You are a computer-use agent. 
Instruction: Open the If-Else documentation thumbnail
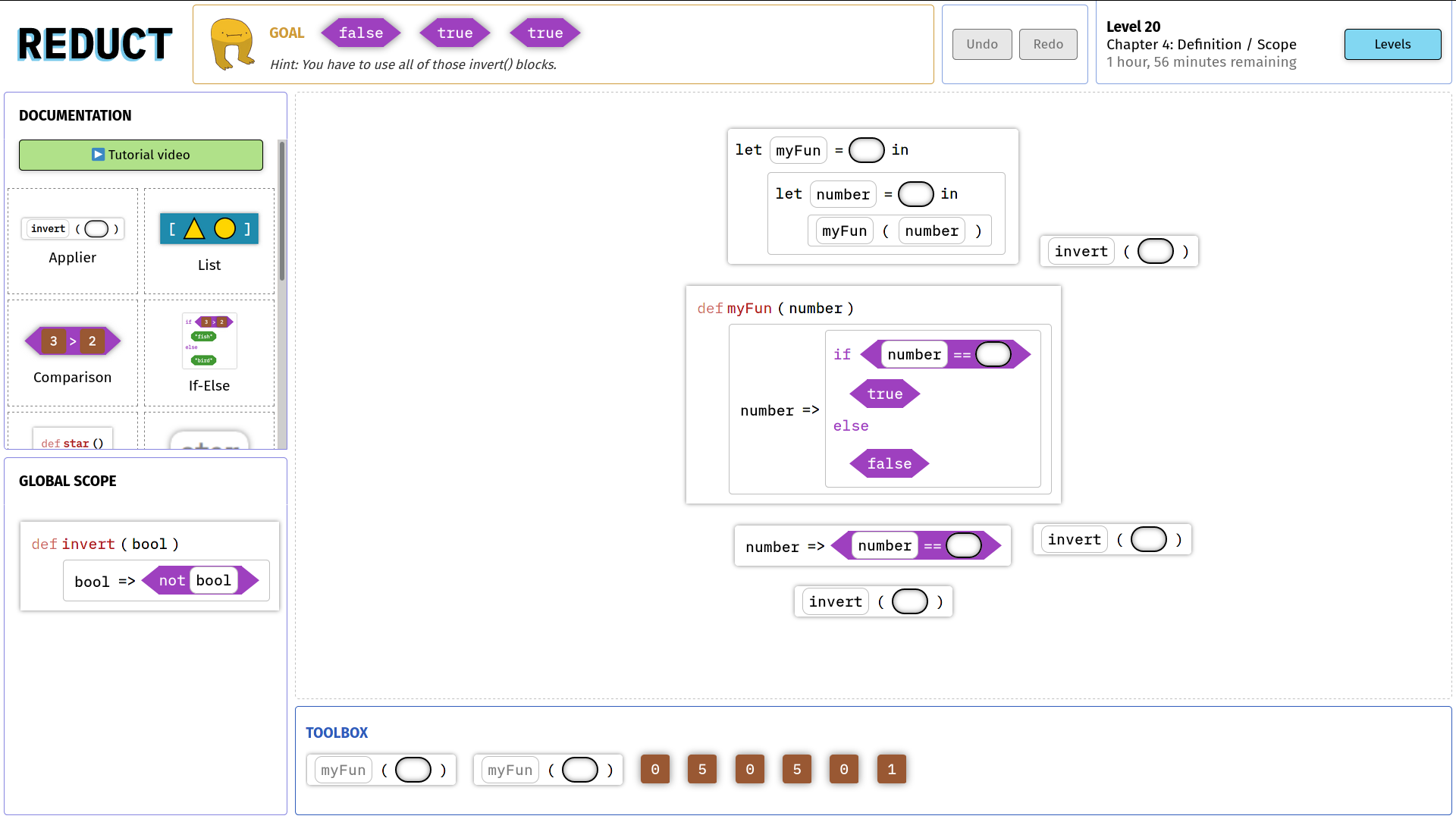[x=209, y=341]
